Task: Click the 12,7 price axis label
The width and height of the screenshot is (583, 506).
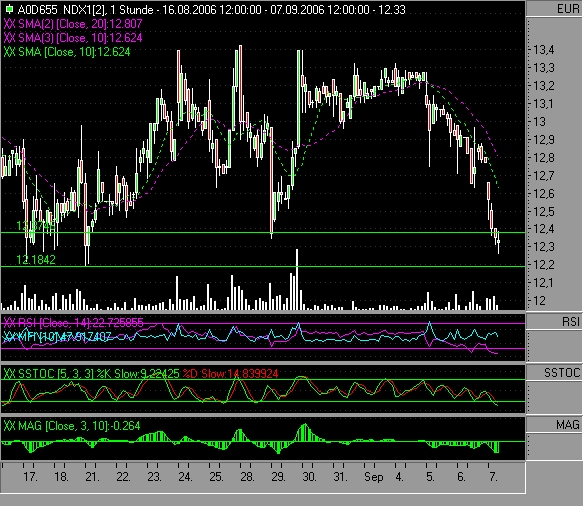Action: (544, 175)
